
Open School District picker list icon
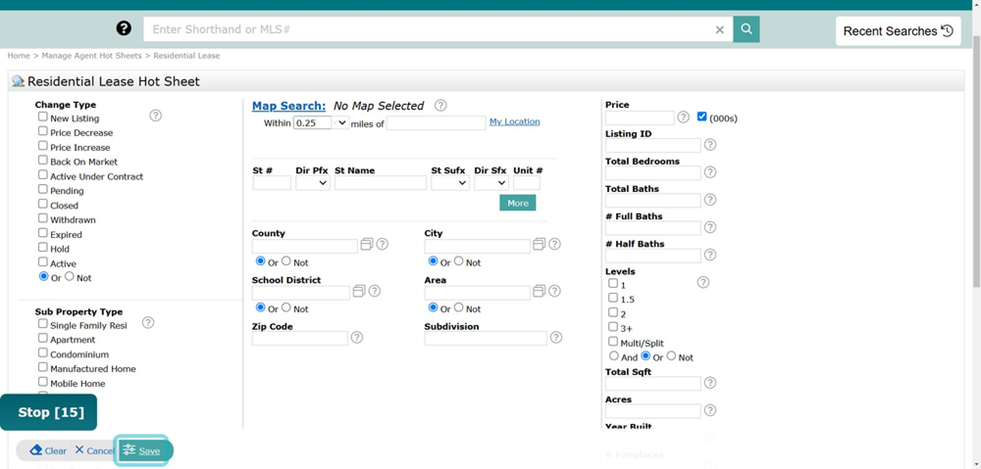tap(359, 291)
